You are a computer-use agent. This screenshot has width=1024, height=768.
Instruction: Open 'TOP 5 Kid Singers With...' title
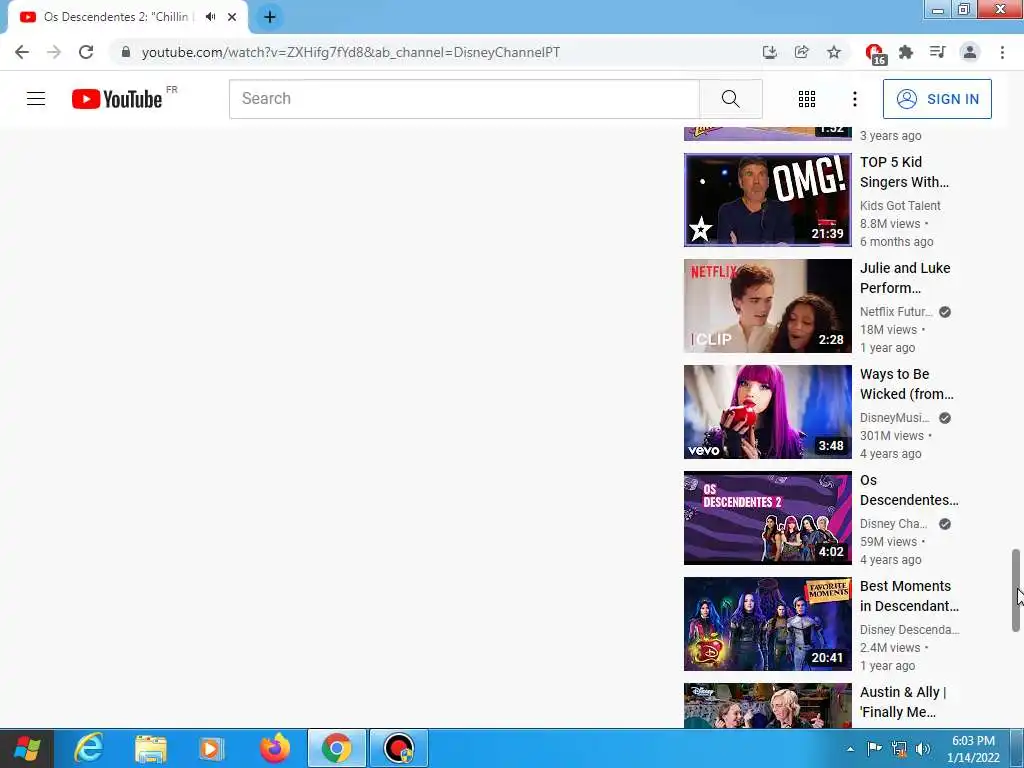904,172
